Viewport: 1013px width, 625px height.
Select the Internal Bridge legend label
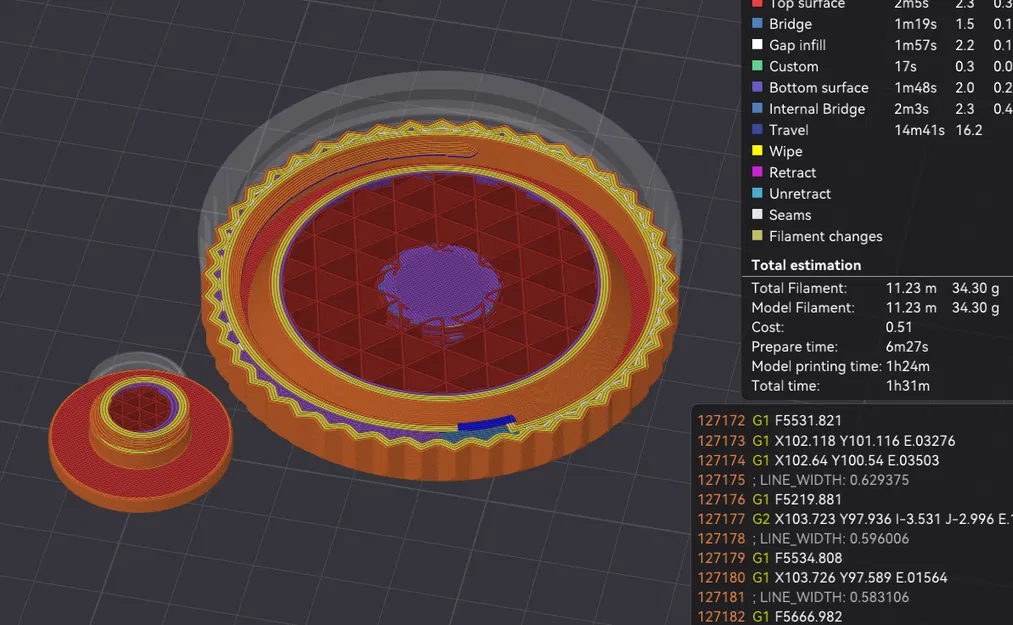click(x=817, y=109)
